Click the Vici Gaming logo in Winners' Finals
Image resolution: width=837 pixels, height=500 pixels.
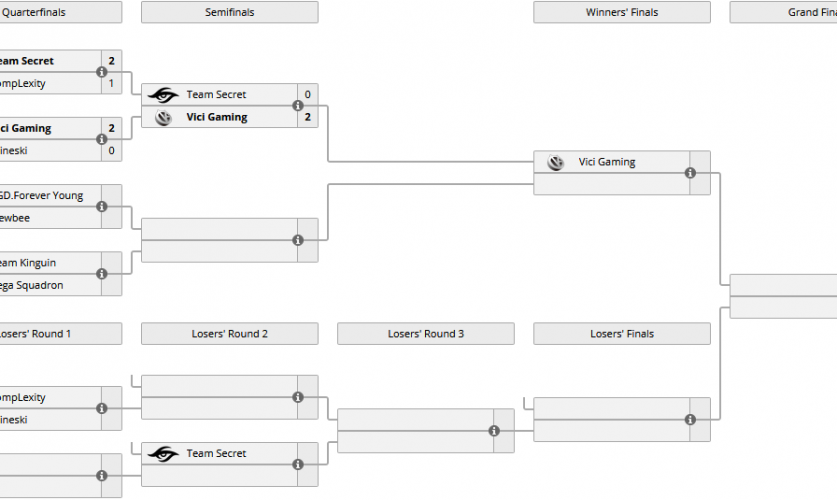click(x=556, y=162)
